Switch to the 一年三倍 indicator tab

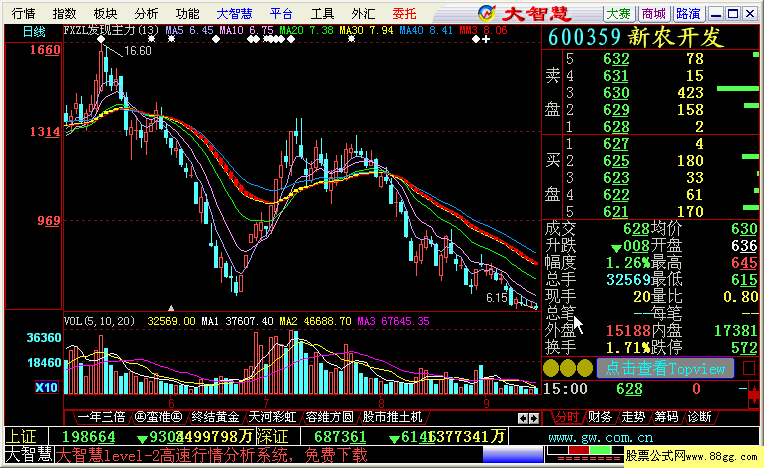coord(101,417)
